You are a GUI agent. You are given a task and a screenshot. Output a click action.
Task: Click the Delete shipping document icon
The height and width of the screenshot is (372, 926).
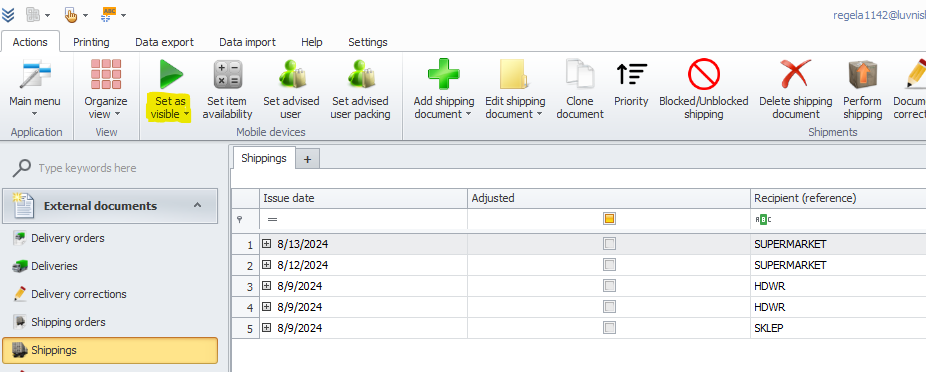pos(795,74)
